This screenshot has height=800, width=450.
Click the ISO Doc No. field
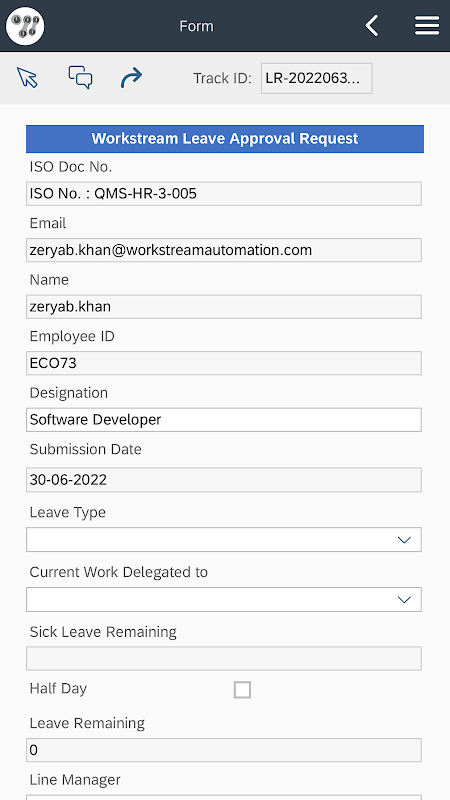tap(224, 194)
